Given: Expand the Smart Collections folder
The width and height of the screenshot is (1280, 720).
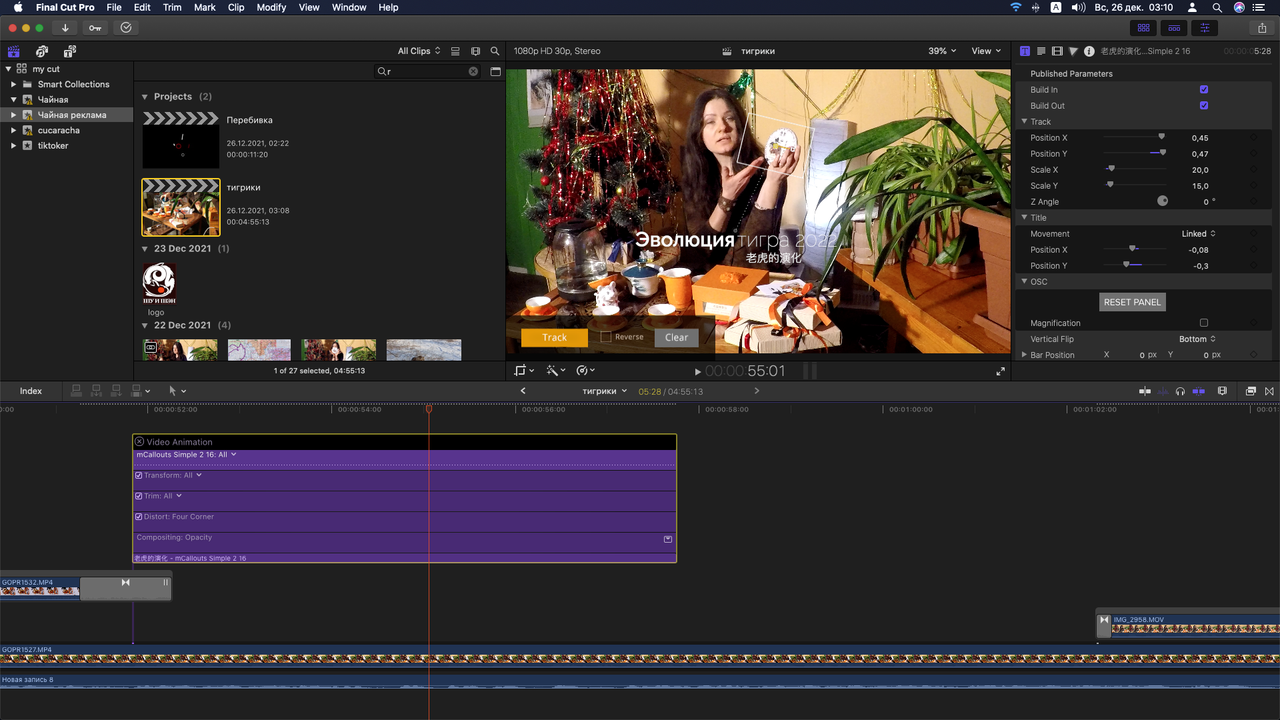Looking at the screenshot, I should click(x=14, y=84).
